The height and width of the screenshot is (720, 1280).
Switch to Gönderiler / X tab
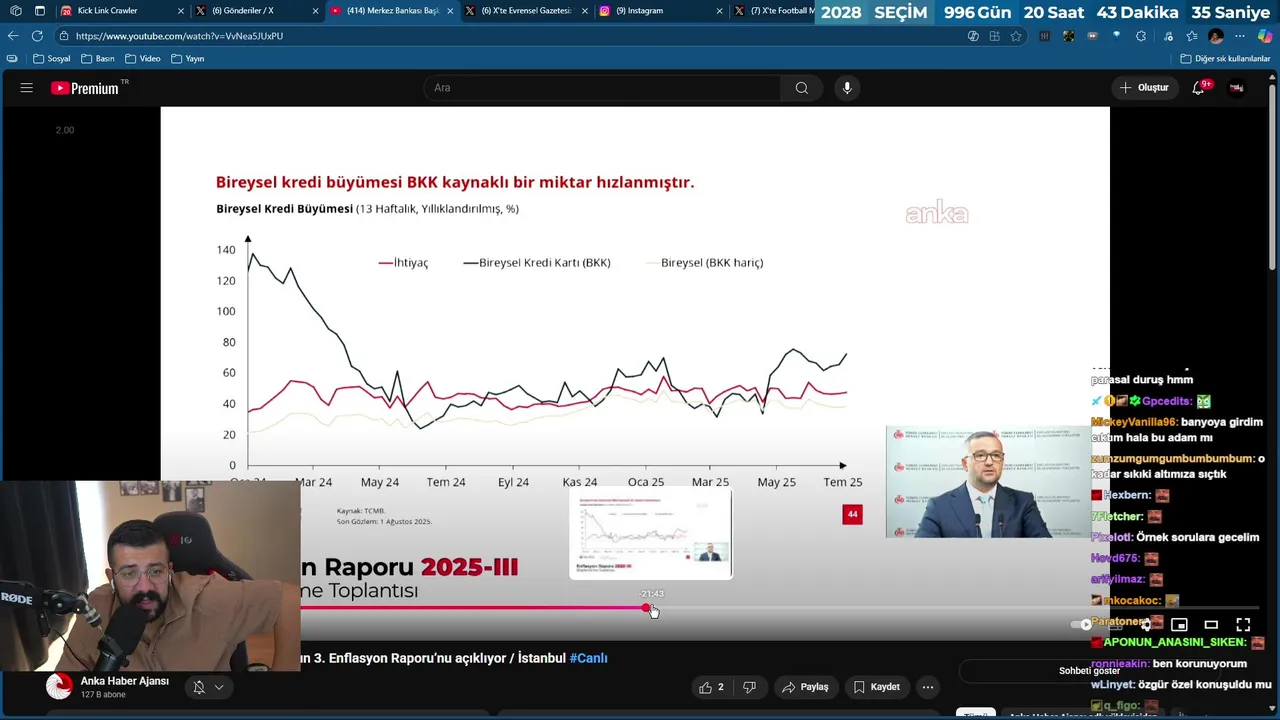pyautogui.click(x=257, y=11)
